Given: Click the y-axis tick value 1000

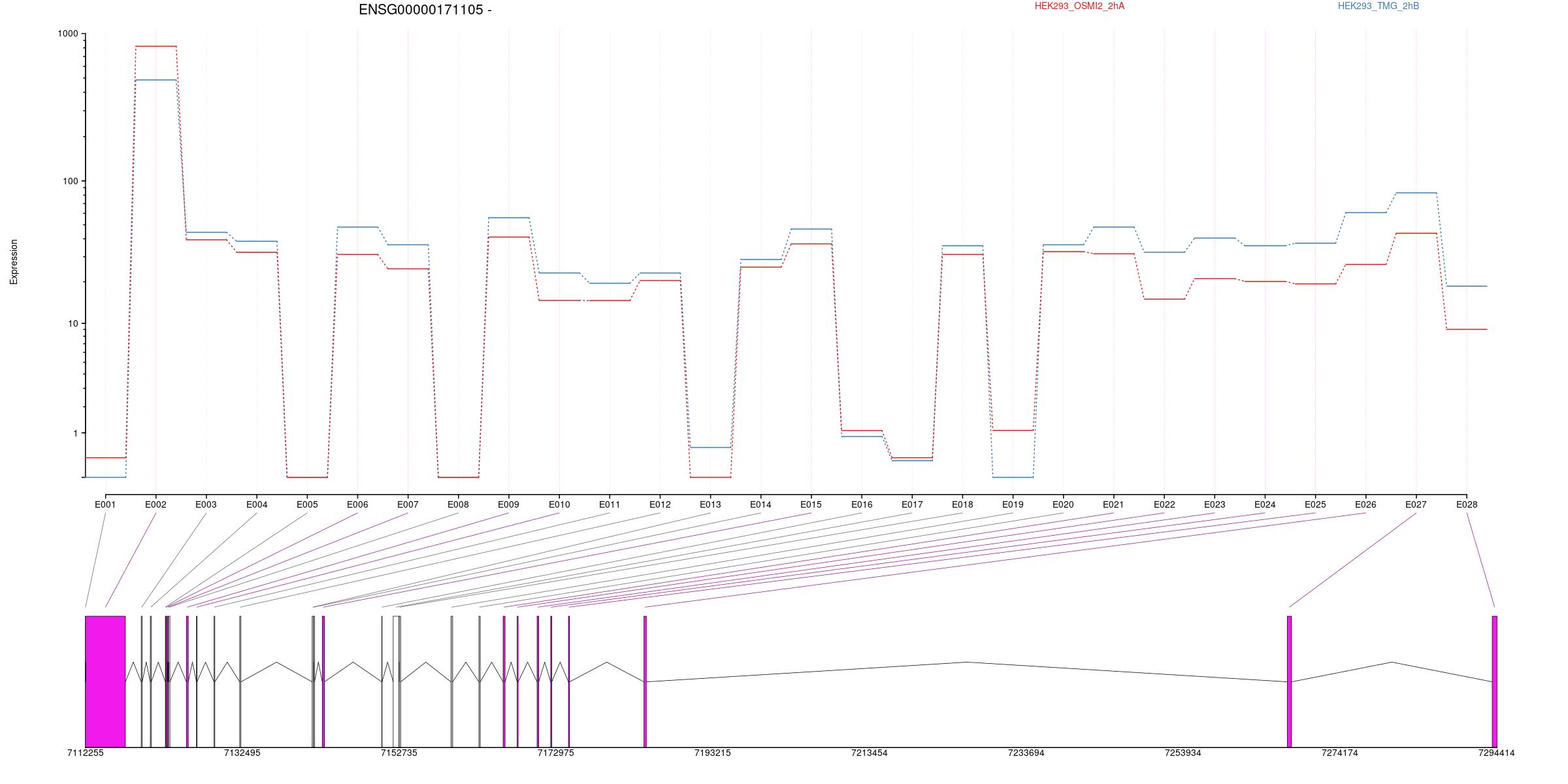Looking at the screenshot, I should tap(67, 34).
